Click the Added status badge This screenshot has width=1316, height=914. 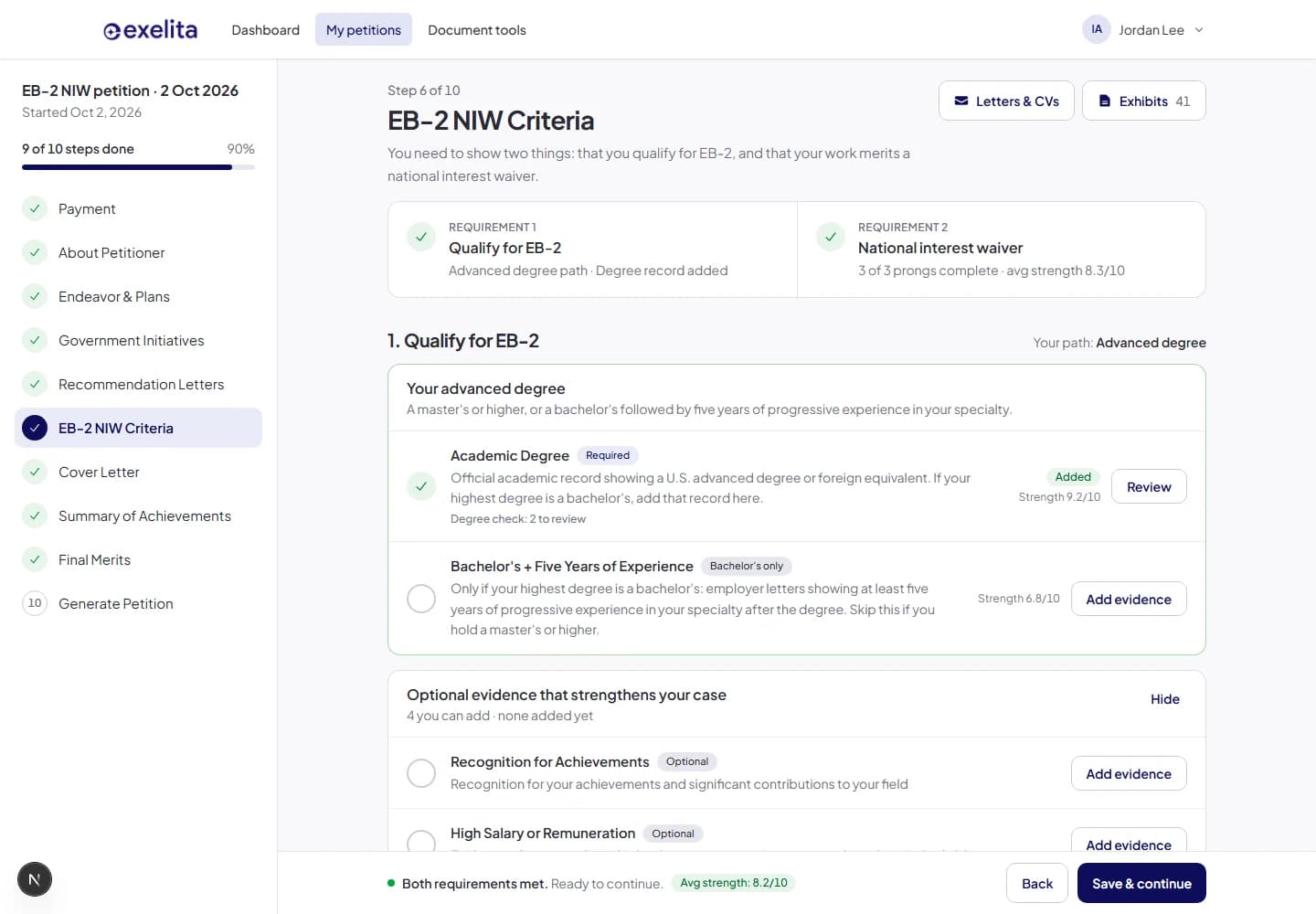pyautogui.click(x=1073, y=476)
